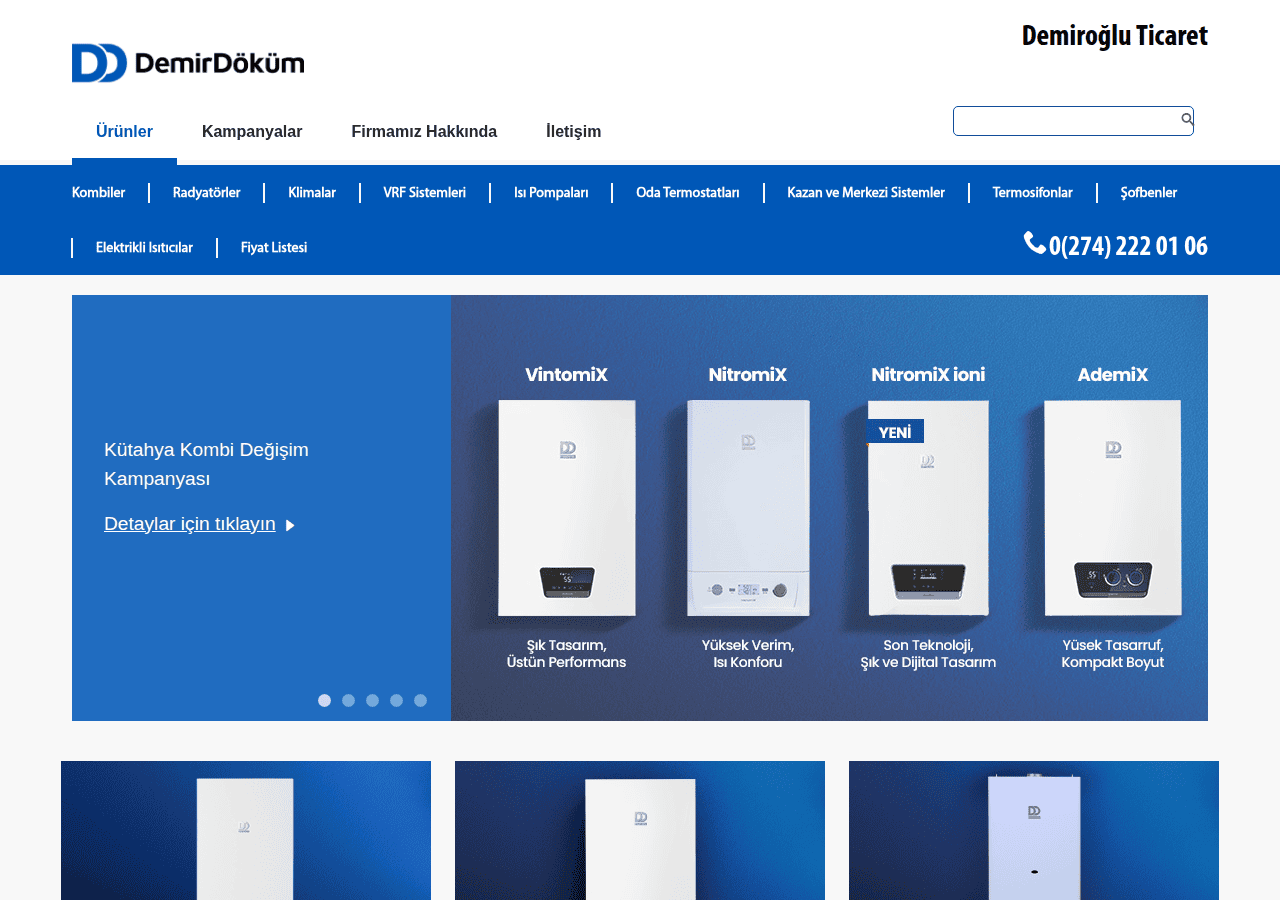
Task: Click the search magnifier icon
Action: [x=1187, y=119]
